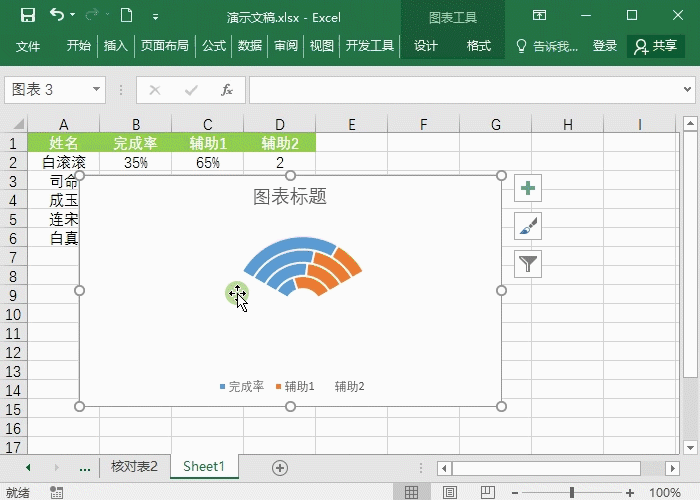Switch to Normal view icon
700x500 pixels.
tap(412, 492)
